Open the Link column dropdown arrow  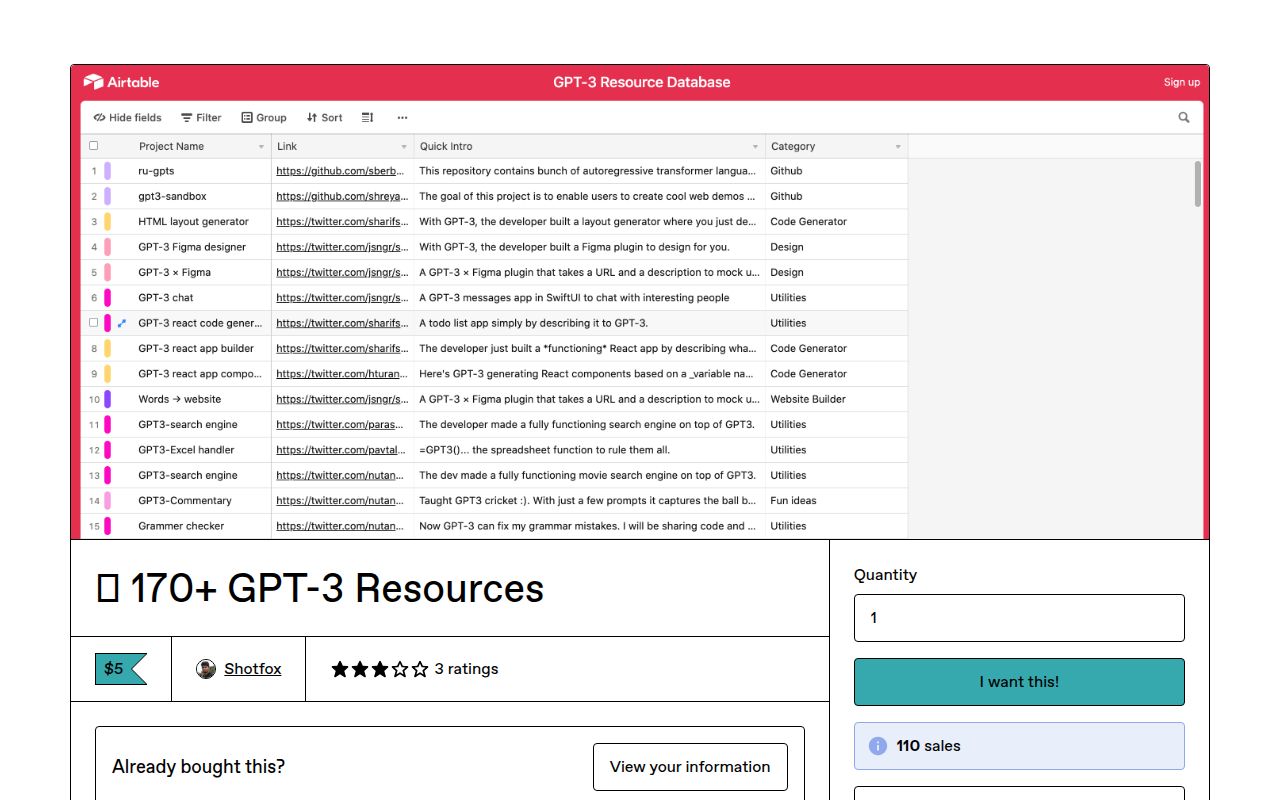click(404, 147)
